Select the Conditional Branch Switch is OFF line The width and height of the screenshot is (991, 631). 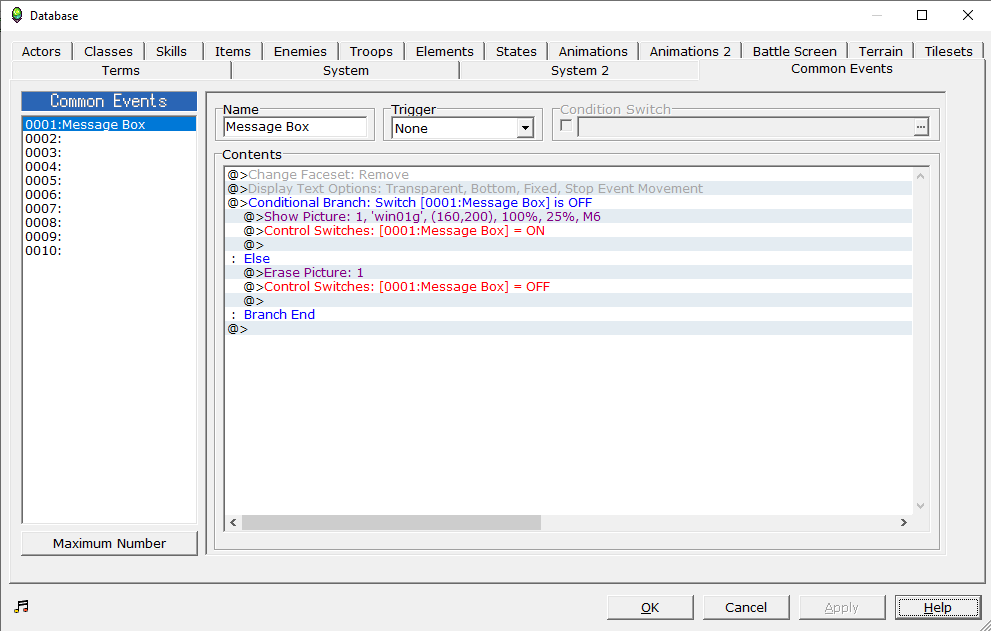pyautogui.click(x=569, y=202)
